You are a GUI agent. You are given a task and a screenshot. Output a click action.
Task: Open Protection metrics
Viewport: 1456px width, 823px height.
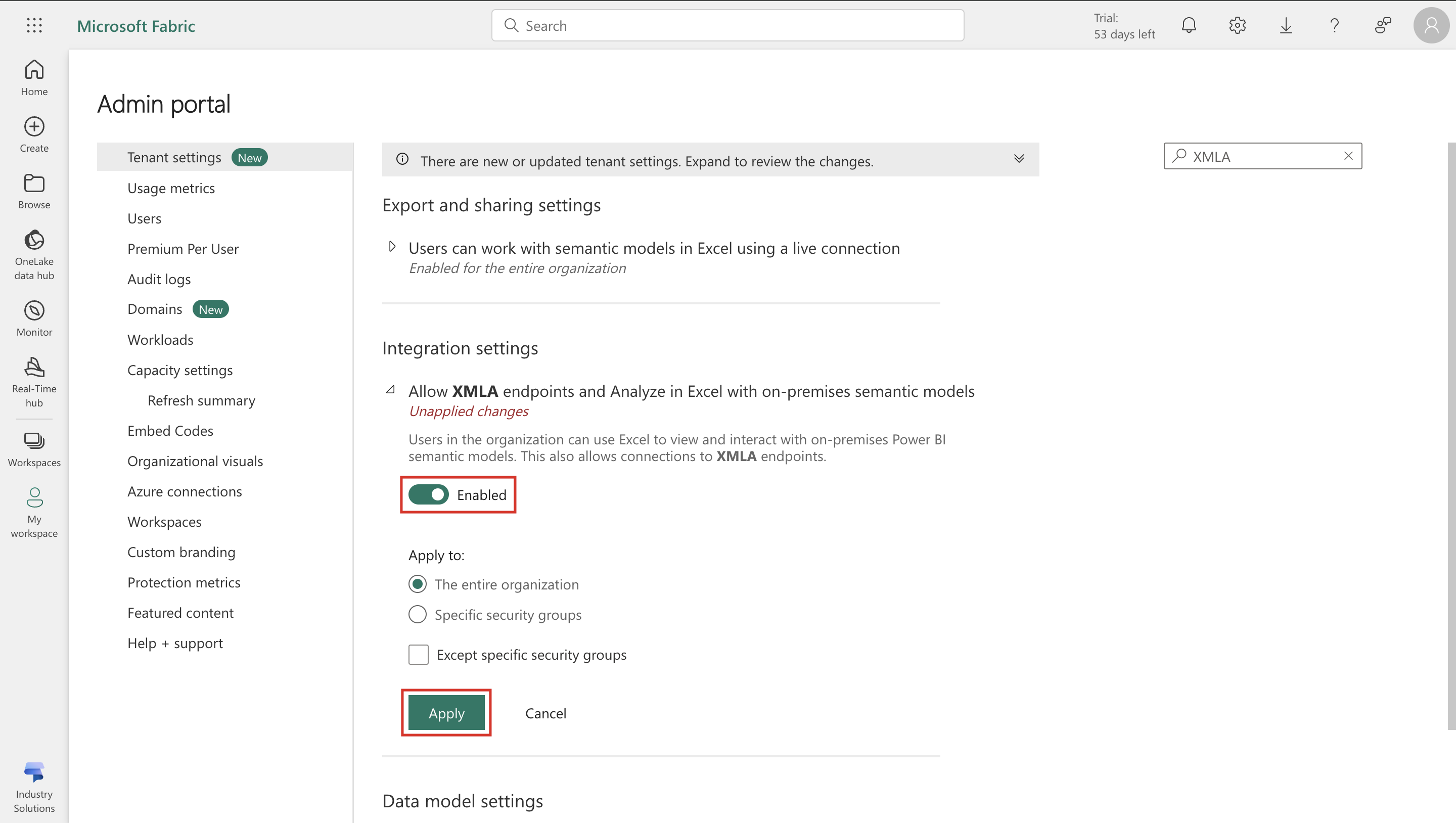(184, 583)
